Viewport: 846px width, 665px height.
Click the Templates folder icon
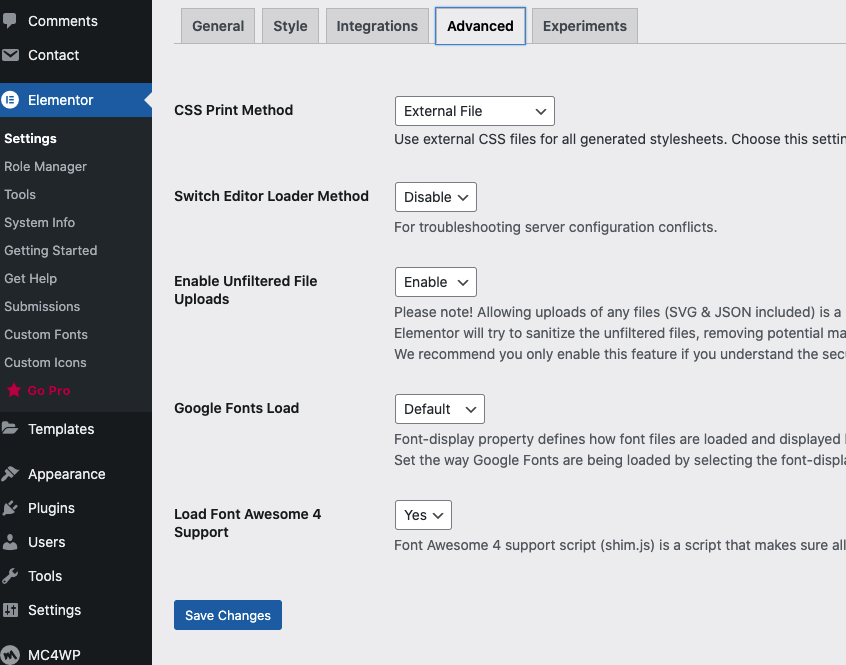(10, 429)
